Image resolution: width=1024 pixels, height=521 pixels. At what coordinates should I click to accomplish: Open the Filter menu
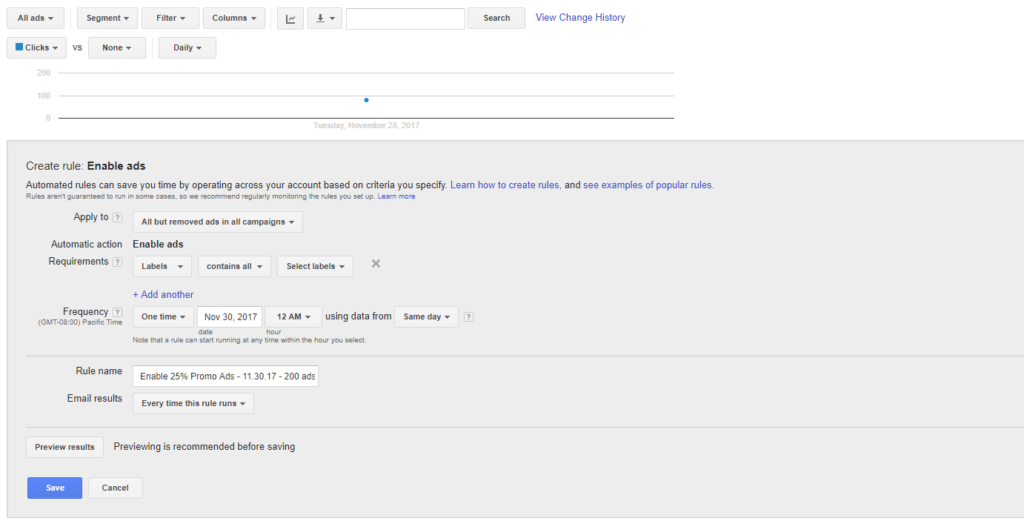coord(170,18)
